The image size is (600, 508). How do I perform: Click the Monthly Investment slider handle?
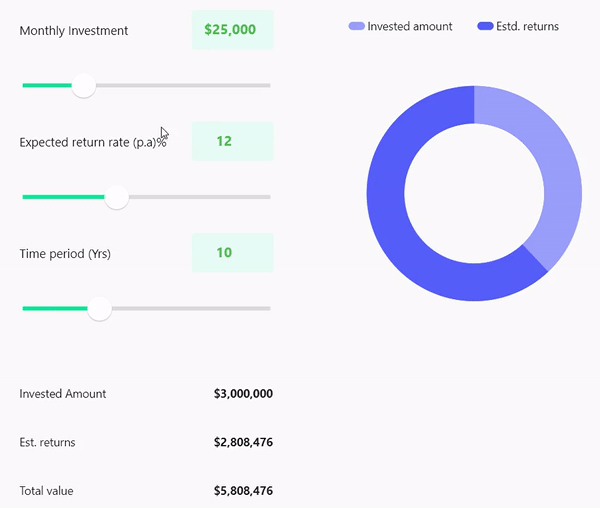pos(84,86)
